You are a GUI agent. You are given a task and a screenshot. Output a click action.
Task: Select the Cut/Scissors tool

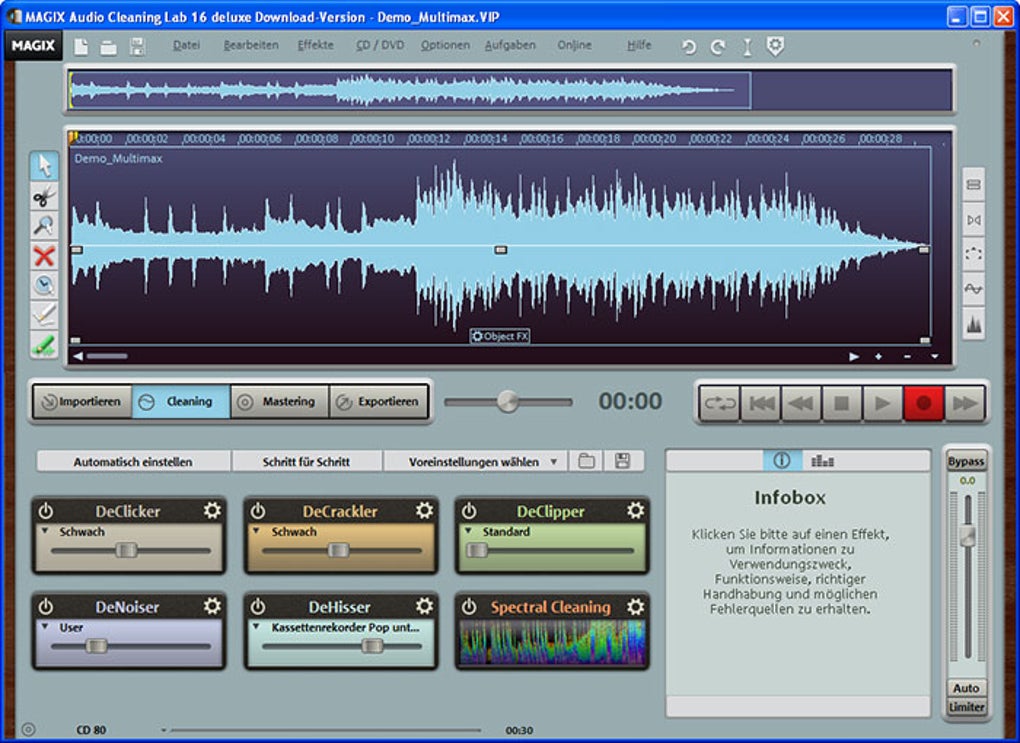pyautogui.click(x=46, y=197)
